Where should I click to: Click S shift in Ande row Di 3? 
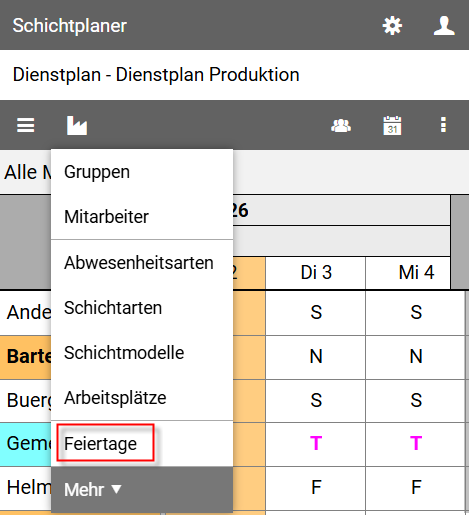[x=315, y=313]
